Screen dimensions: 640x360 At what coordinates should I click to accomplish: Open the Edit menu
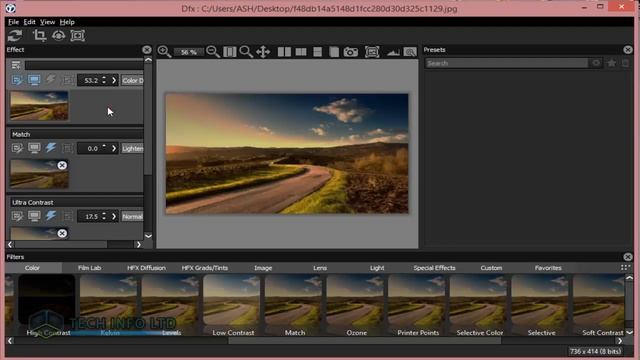point(29,22)
